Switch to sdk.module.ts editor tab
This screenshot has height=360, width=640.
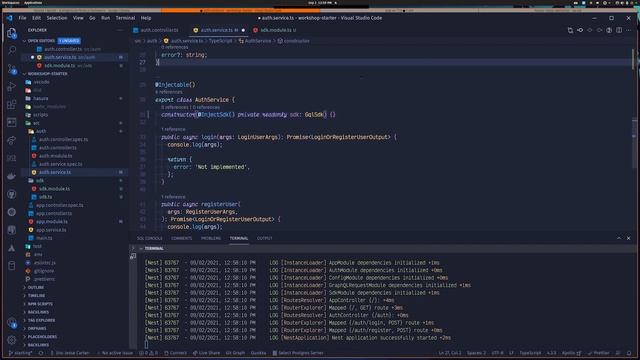click(x=276, y=30)
